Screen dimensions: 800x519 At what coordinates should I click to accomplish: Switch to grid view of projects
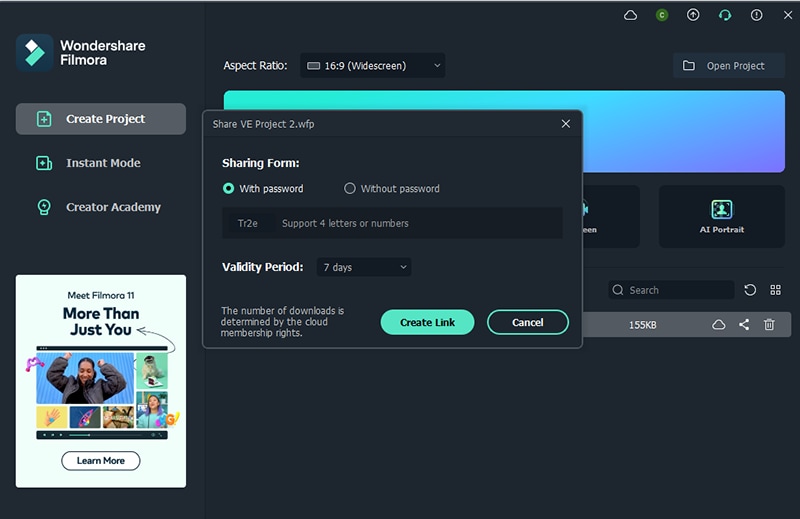pyautogui.click(x=776, y=290)
